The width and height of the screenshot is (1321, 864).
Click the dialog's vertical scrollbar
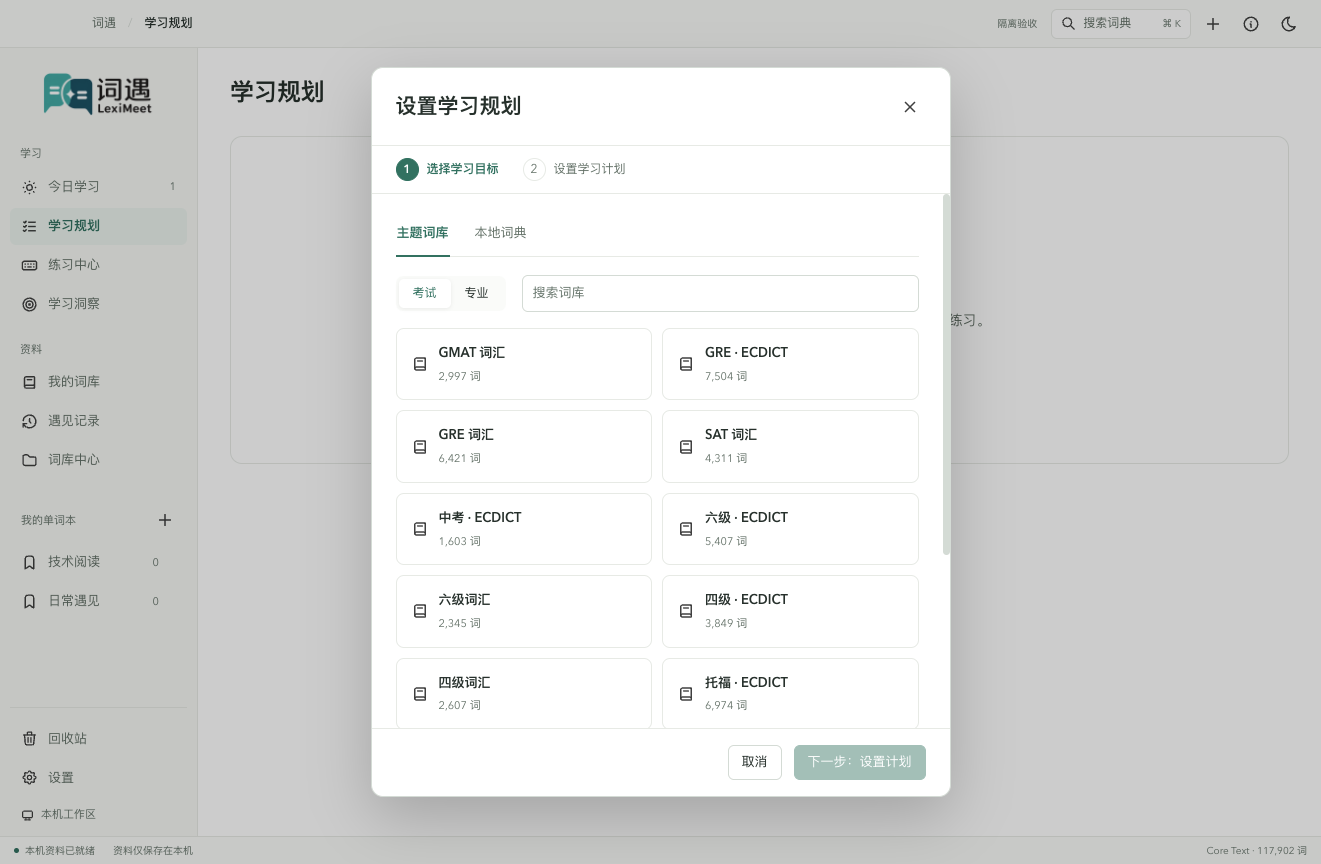[x=946, y=375]
